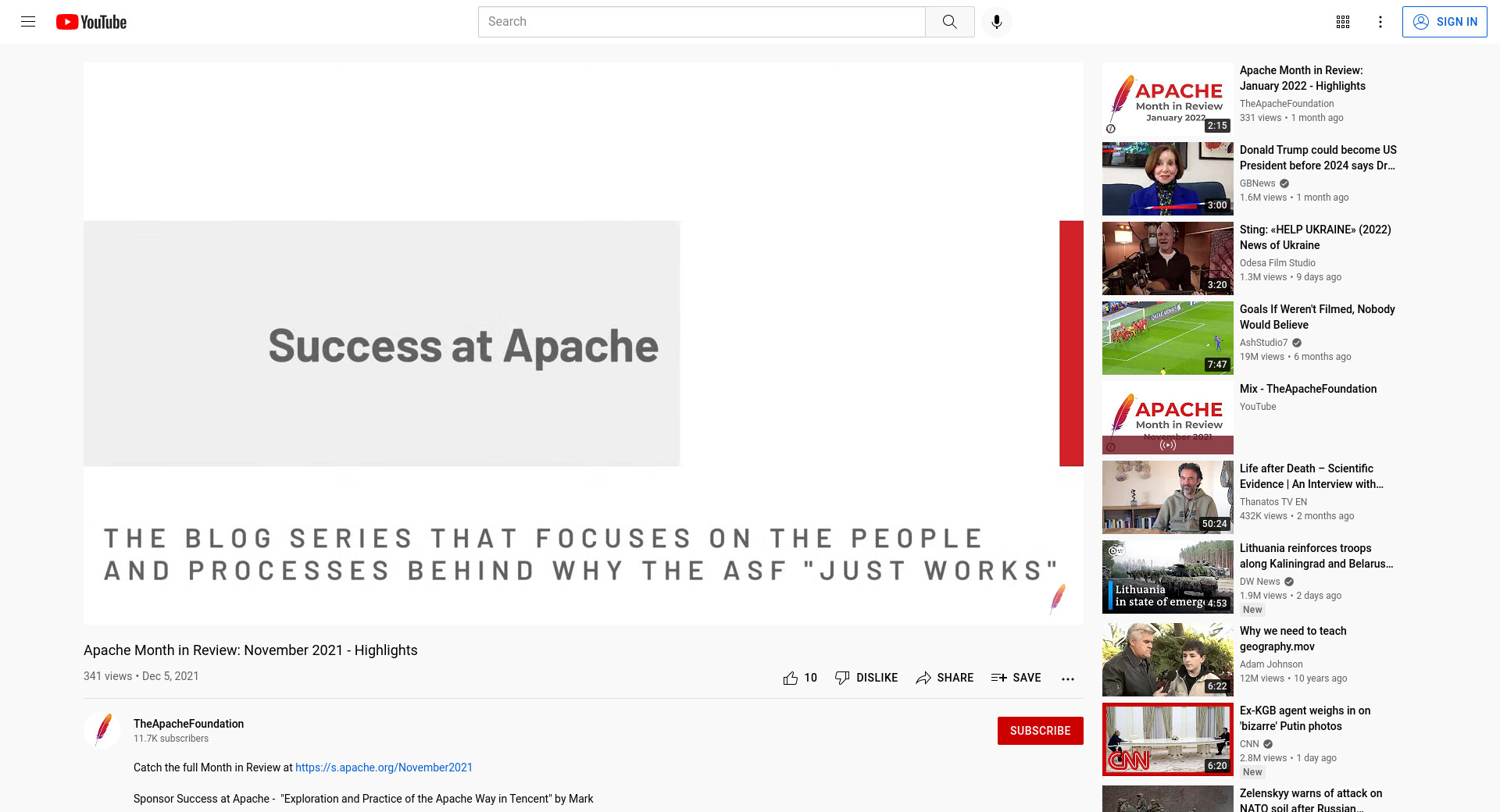The height and width of the screenshot is (812, 1500).
Task: Open title 'Ex-KGB agent weighs in on'
Action: 1305,718
